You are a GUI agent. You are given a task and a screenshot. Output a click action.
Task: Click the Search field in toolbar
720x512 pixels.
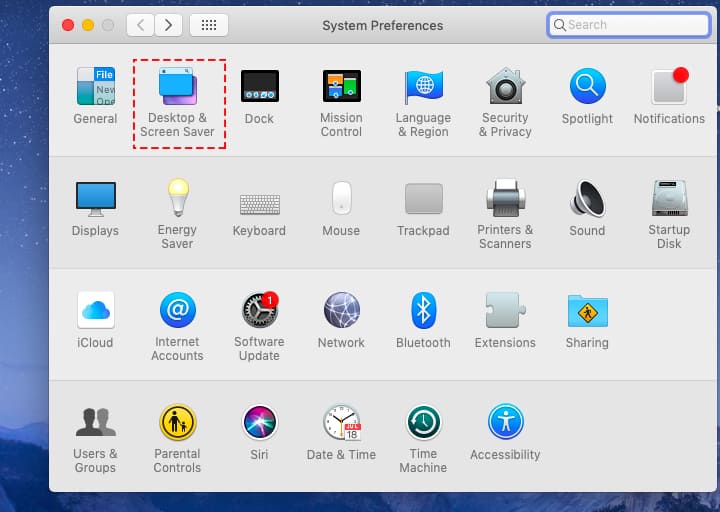coord(632,25)
